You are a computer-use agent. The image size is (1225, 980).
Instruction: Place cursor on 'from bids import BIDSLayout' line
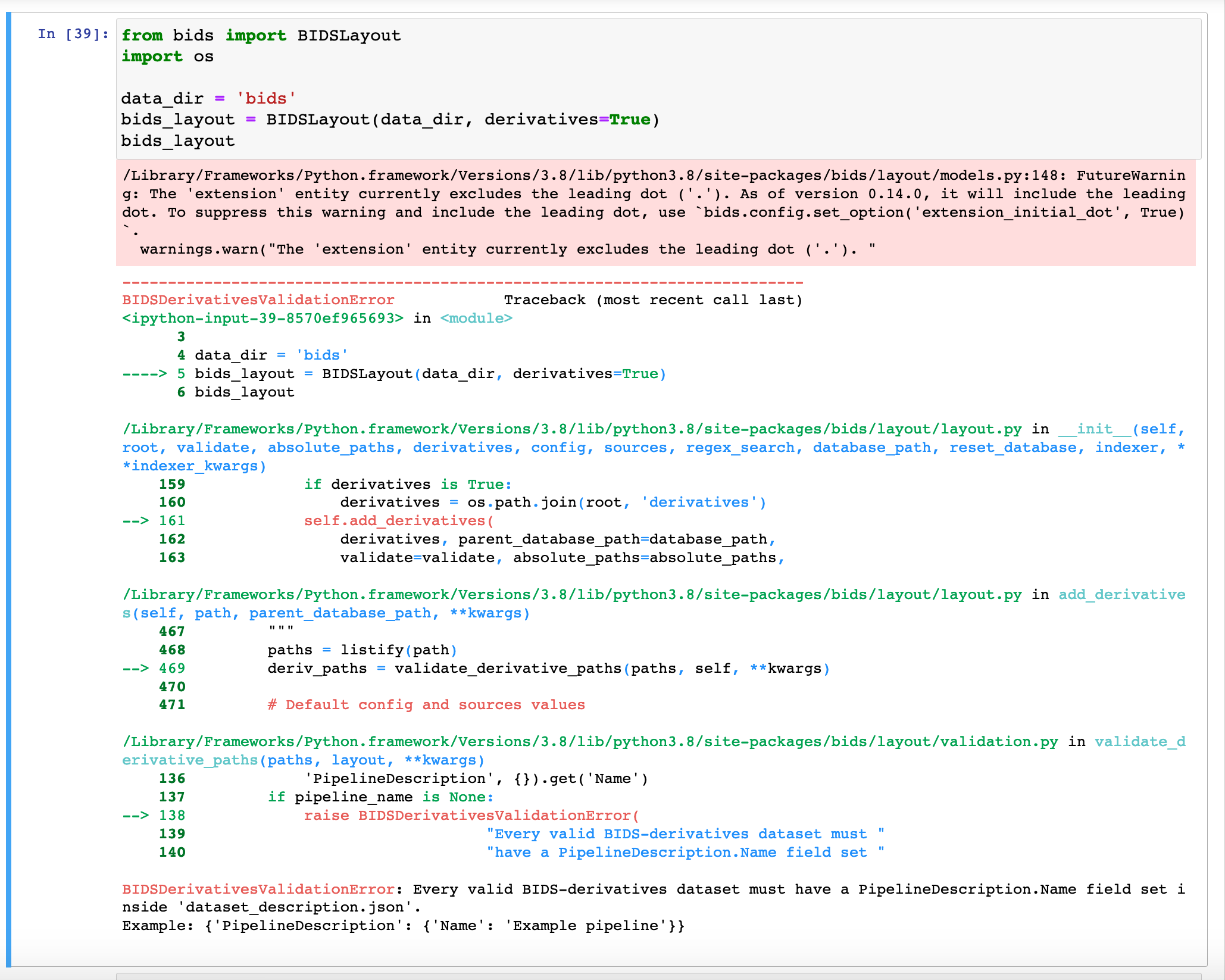click(261, 36)
